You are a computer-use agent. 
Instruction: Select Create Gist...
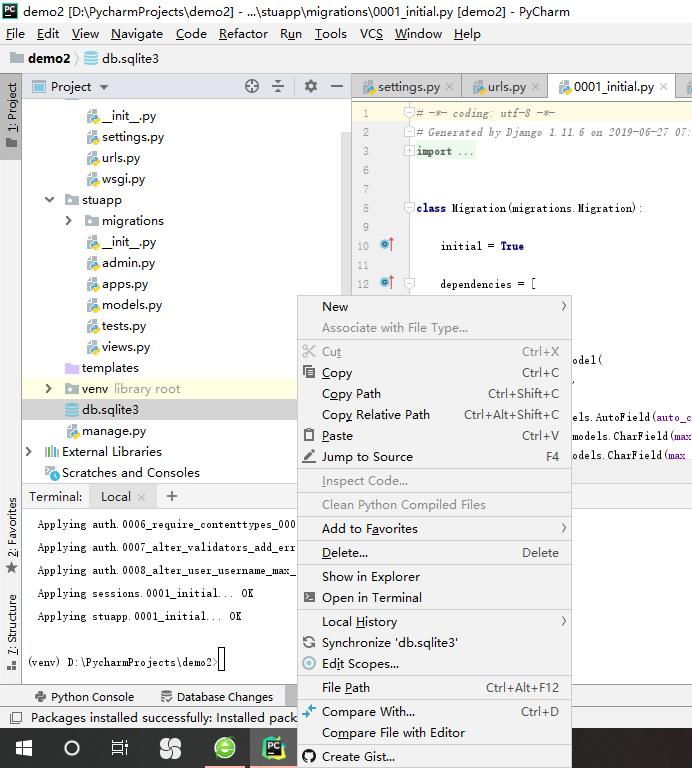[x=434, y=757]
